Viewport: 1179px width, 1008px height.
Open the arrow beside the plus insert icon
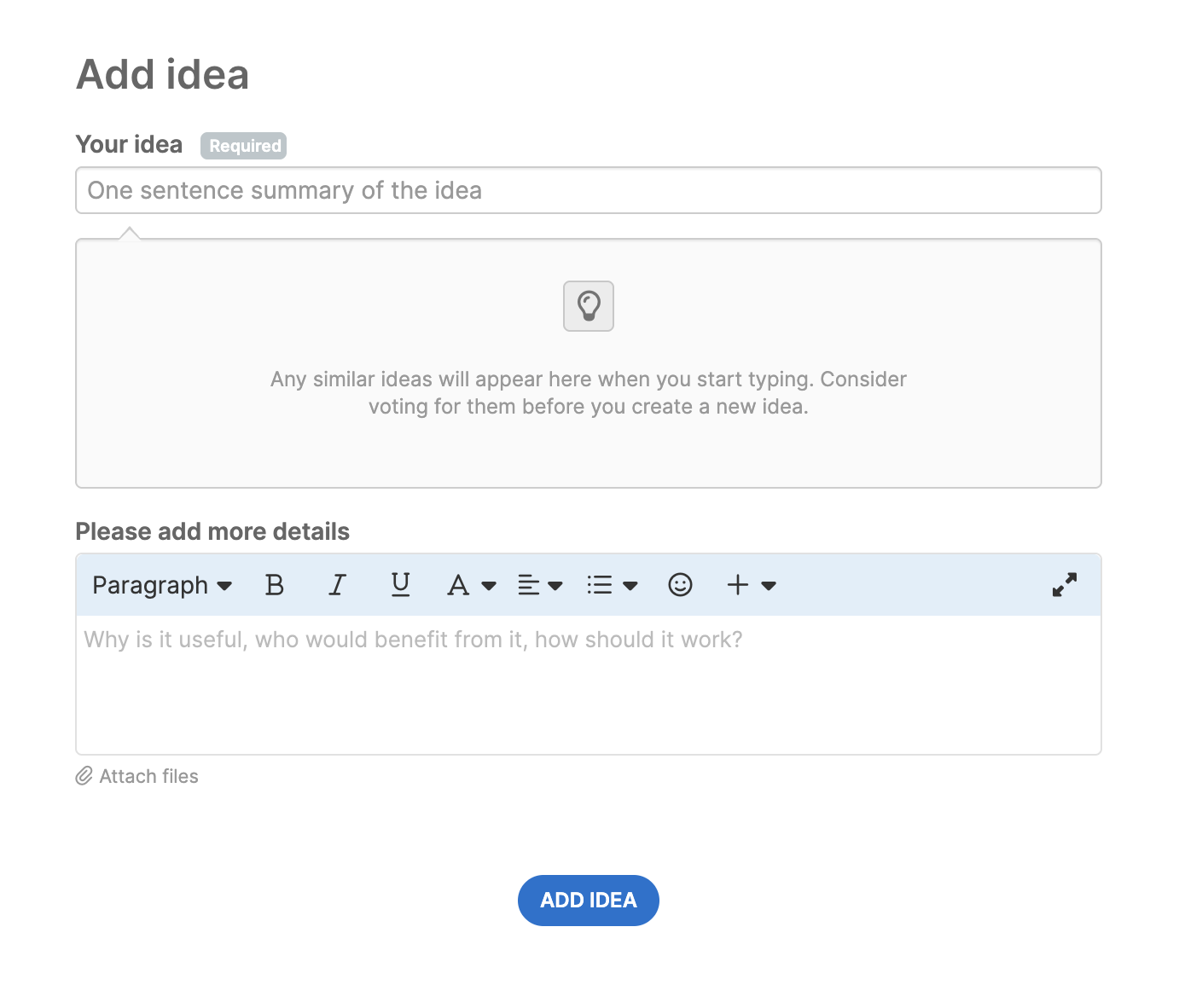(x=769, y=586)
